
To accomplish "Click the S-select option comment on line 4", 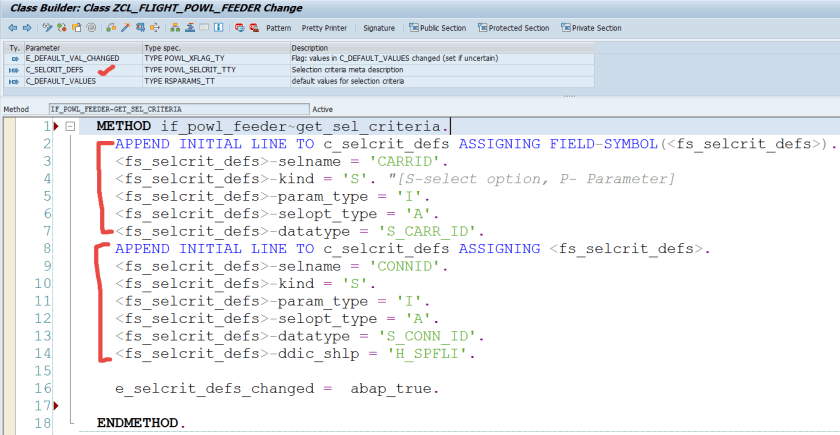I will click(532, 179).
